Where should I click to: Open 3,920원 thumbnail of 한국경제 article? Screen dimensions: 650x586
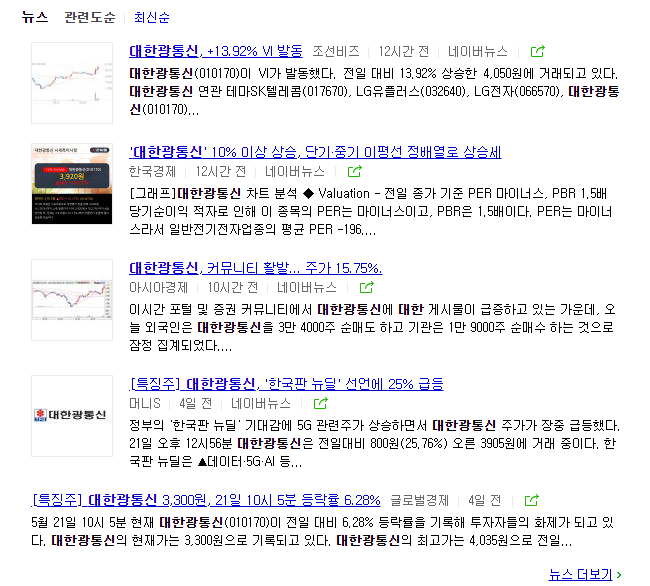(x=72, y=184)
